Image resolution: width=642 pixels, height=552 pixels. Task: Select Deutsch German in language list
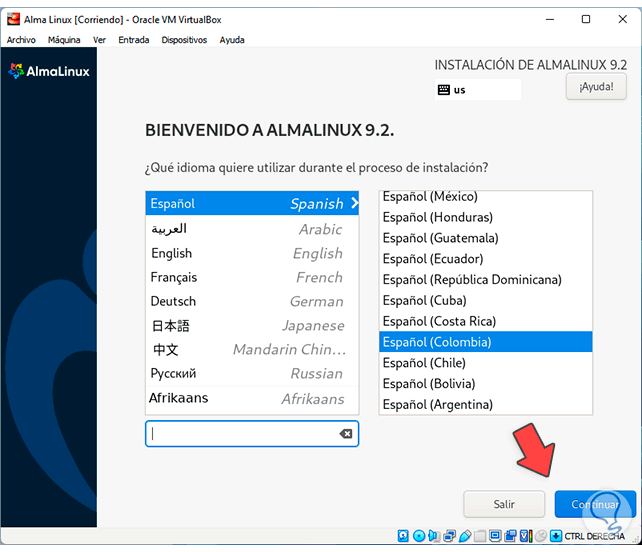(x=252, y=301)
